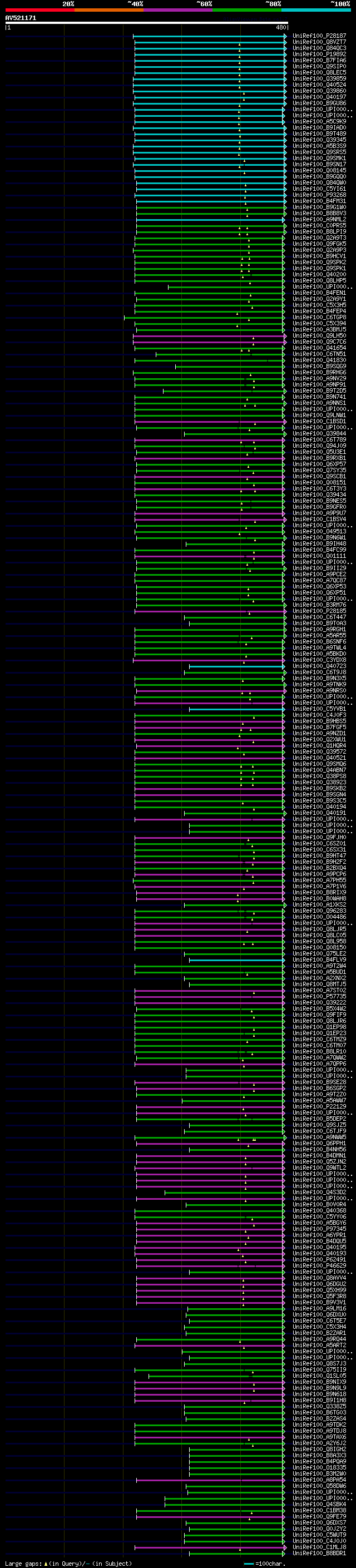Click the UniRef100_A9RGH1 label
Screen dimensions: 356x1568
pos(319,630)
